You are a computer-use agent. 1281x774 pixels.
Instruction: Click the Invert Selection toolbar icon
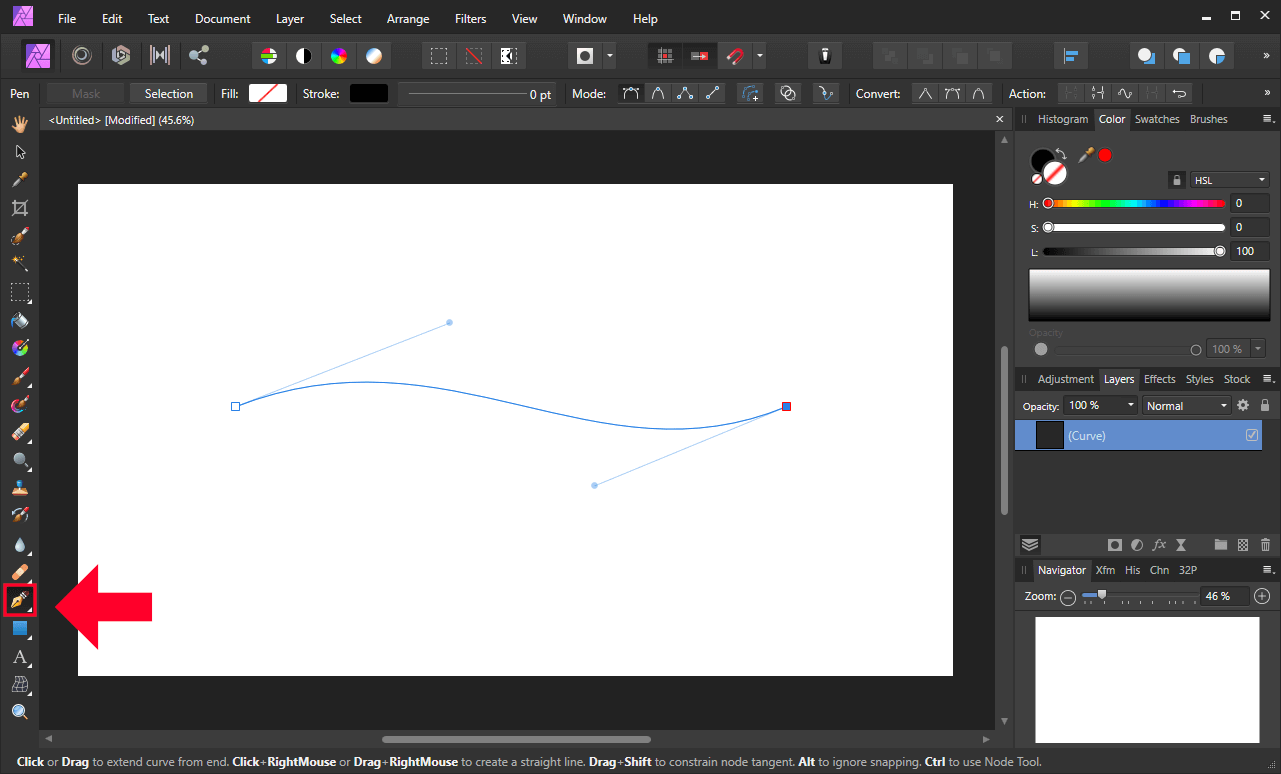509,56
